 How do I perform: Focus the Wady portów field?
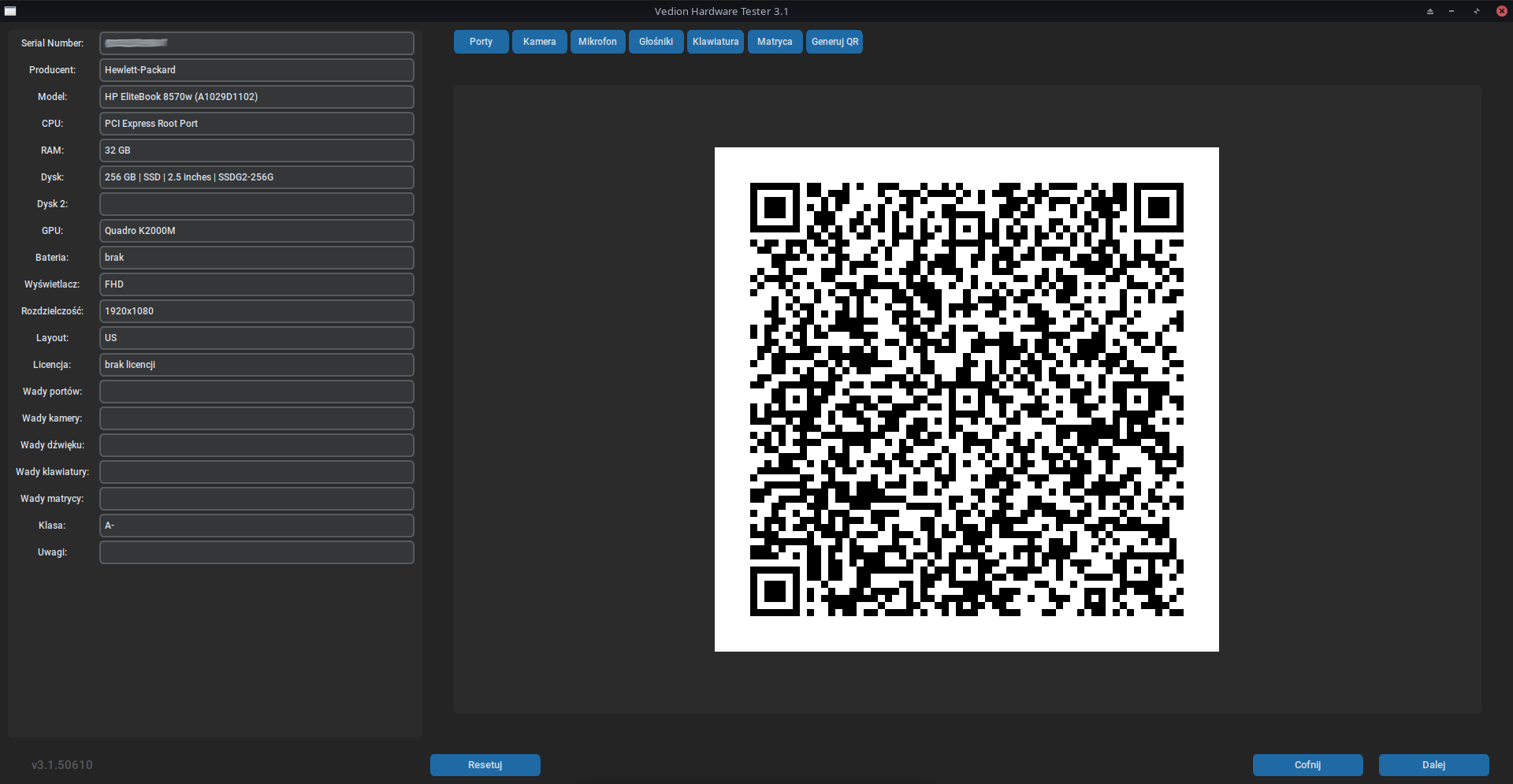(x=256, y=392)
